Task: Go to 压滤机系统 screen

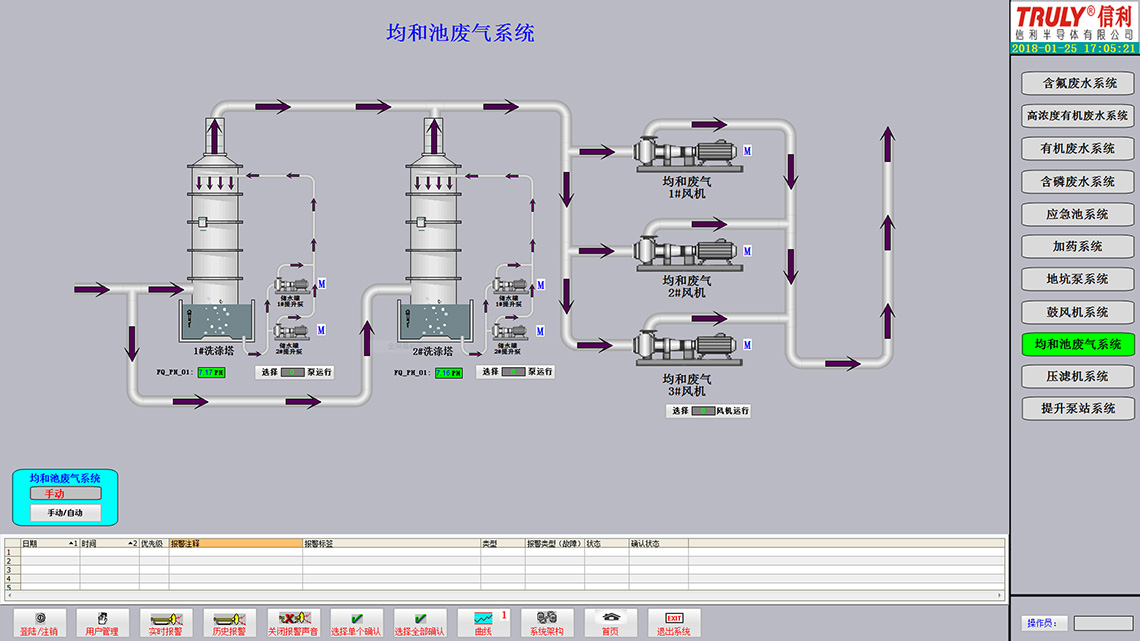Action: 1078,376
